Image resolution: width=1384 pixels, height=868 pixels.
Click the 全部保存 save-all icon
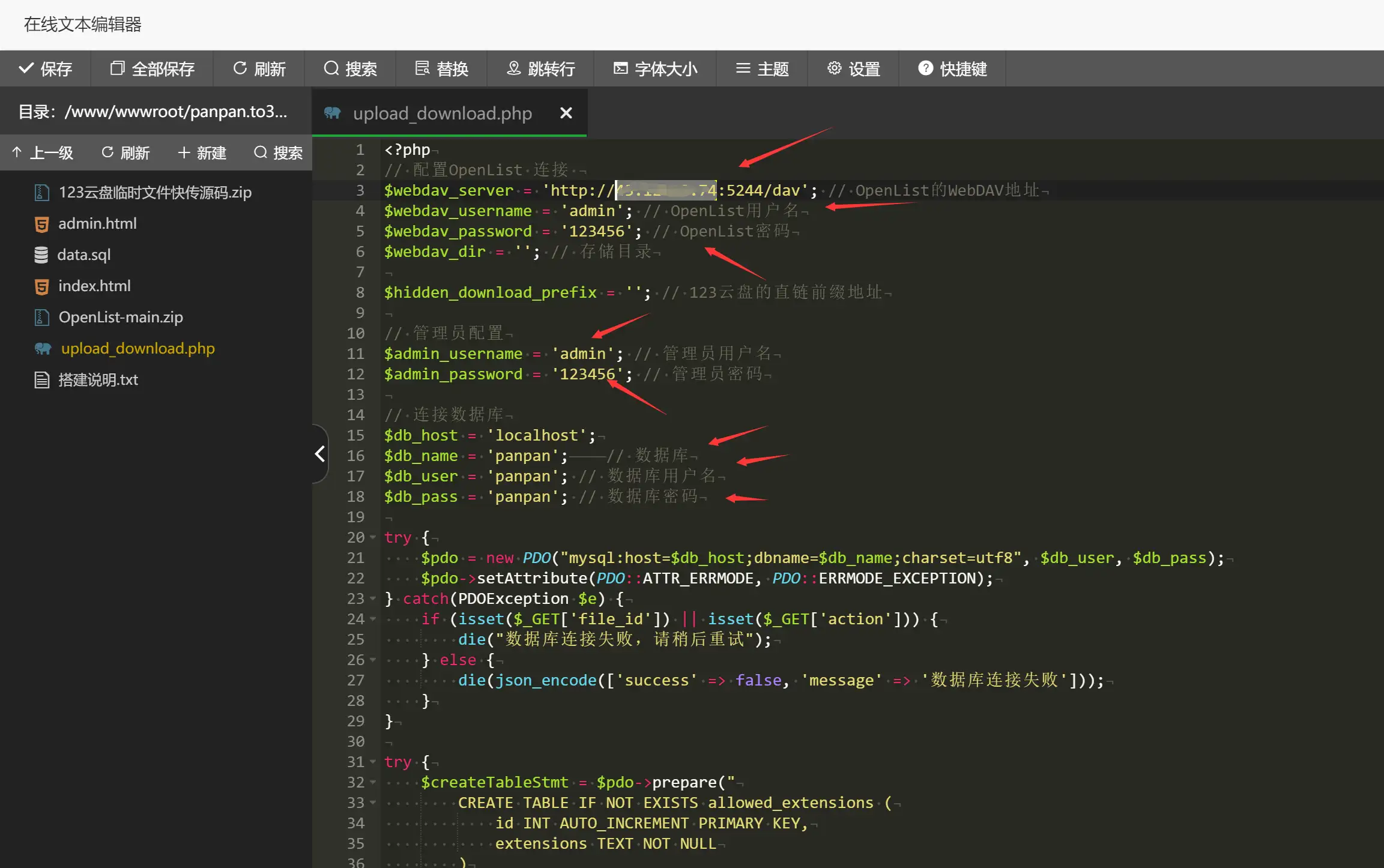coord(118,68)
